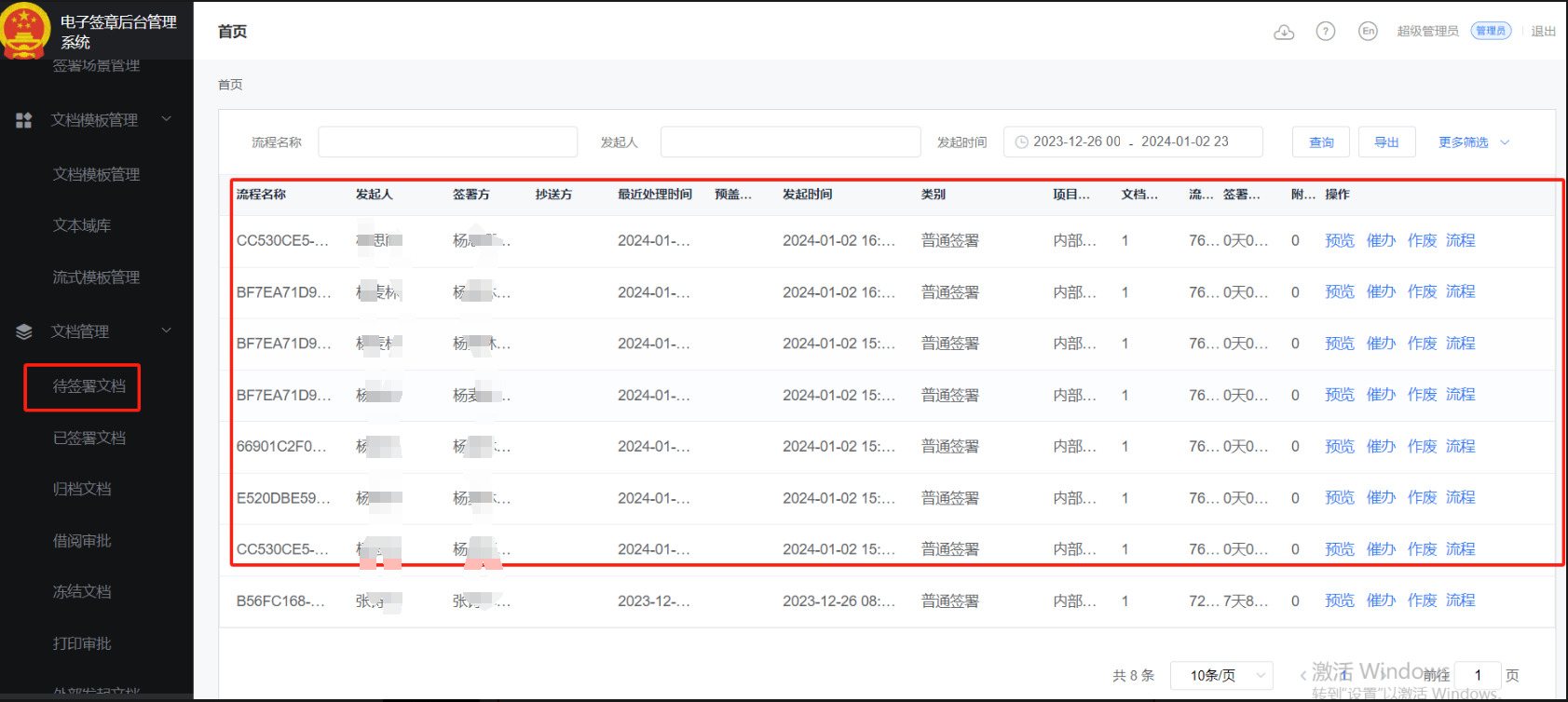Collapse the 文档模板管理 sidebar section chevron

pos(167,119)
